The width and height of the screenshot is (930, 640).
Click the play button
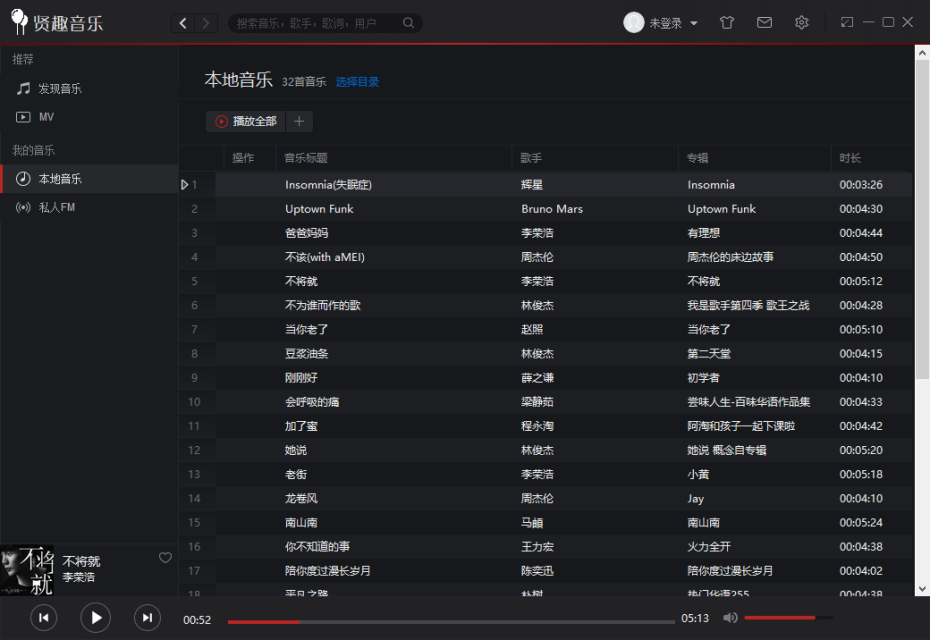[95, 617]
